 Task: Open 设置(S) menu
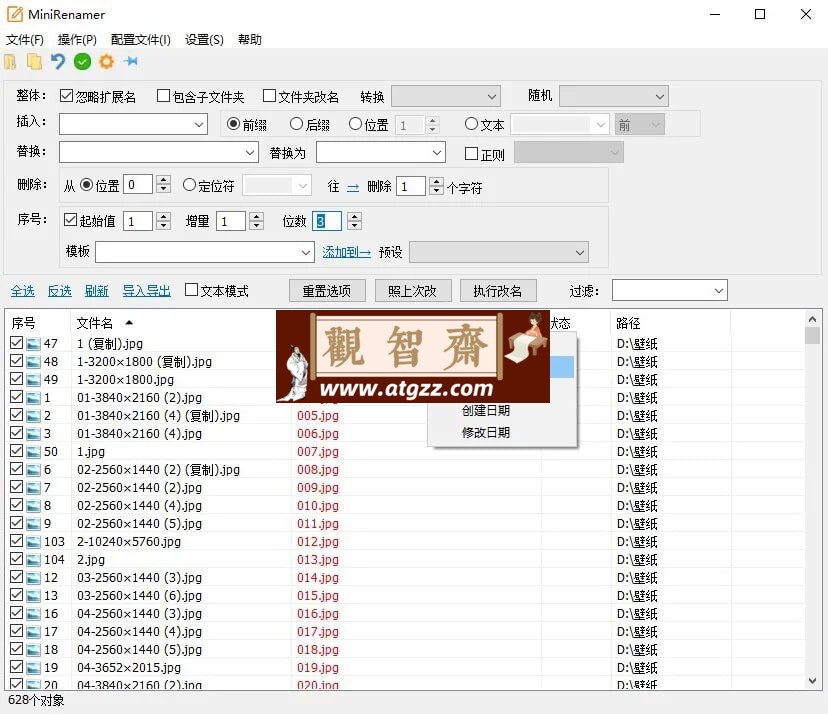pyautogui.click(x=204, y=40)
